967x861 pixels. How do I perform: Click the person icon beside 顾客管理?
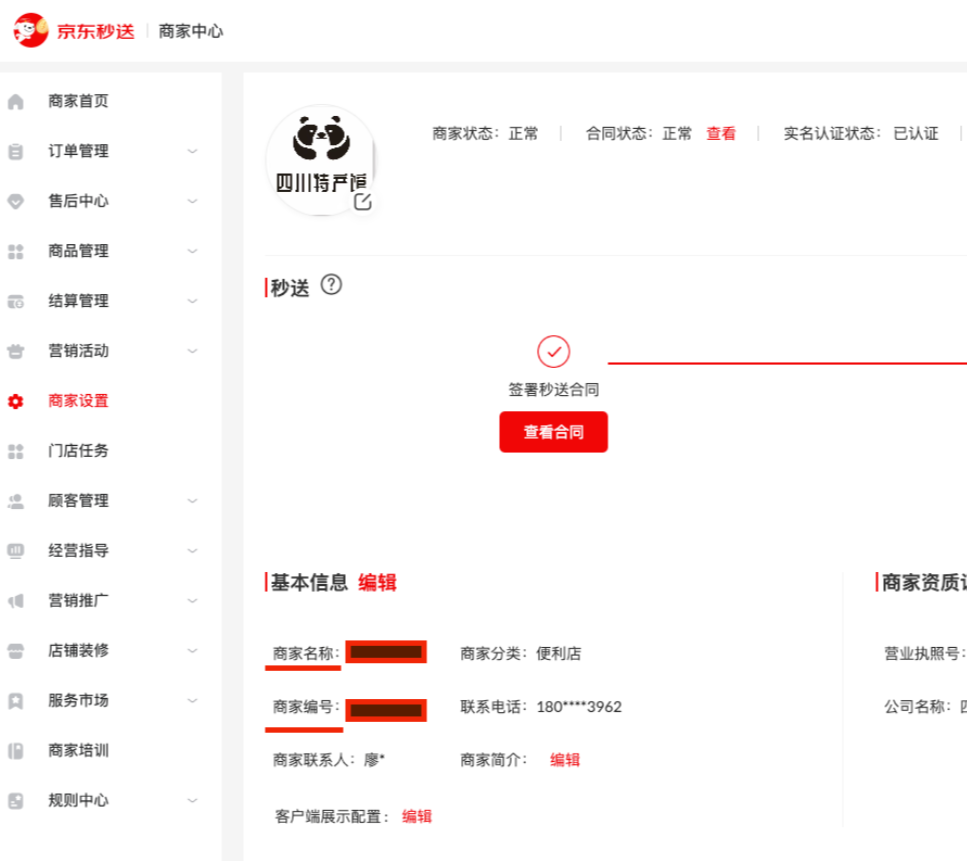(x=15, y=501)
